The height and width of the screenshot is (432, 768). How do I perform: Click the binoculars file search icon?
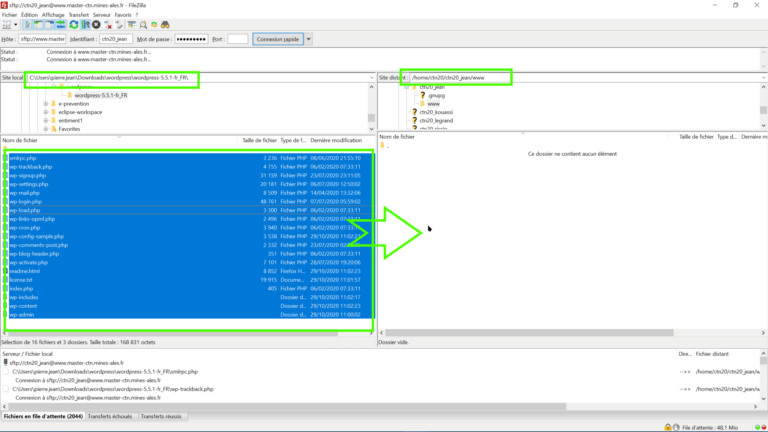click(166, 25)
